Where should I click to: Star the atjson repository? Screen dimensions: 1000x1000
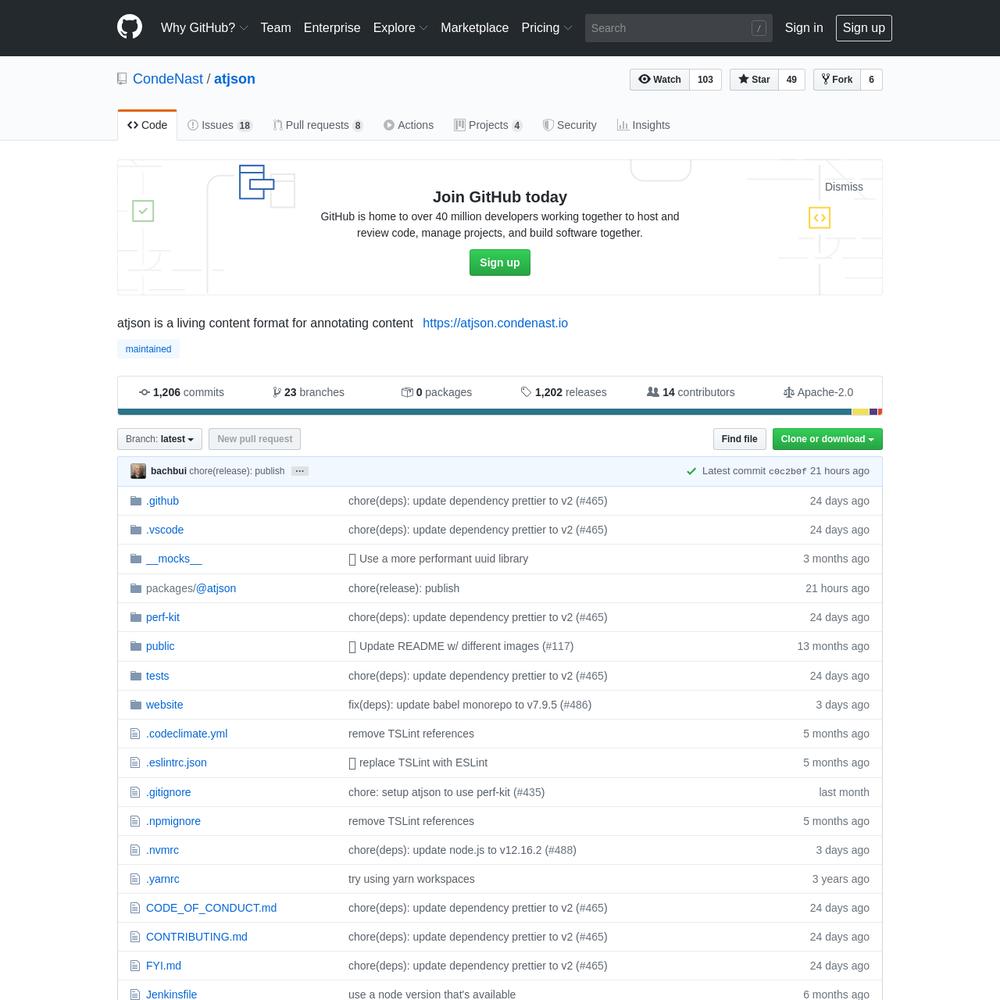point(754,79)
